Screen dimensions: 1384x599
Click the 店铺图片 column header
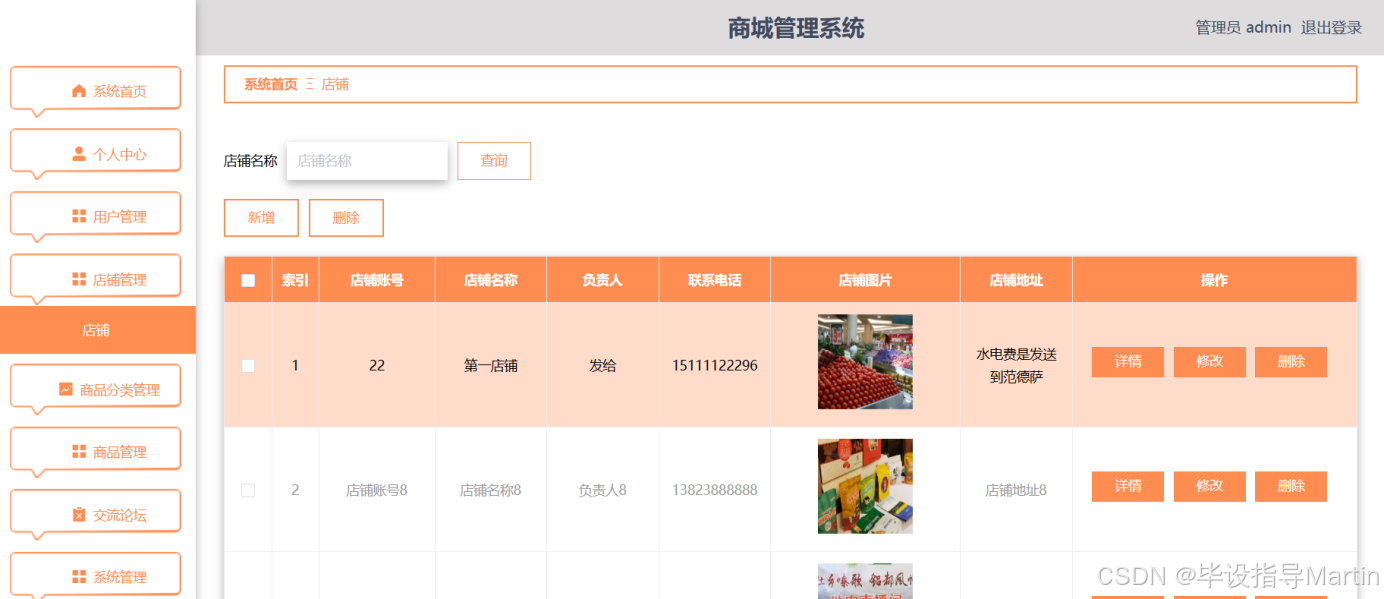click(x=865, y=280)
